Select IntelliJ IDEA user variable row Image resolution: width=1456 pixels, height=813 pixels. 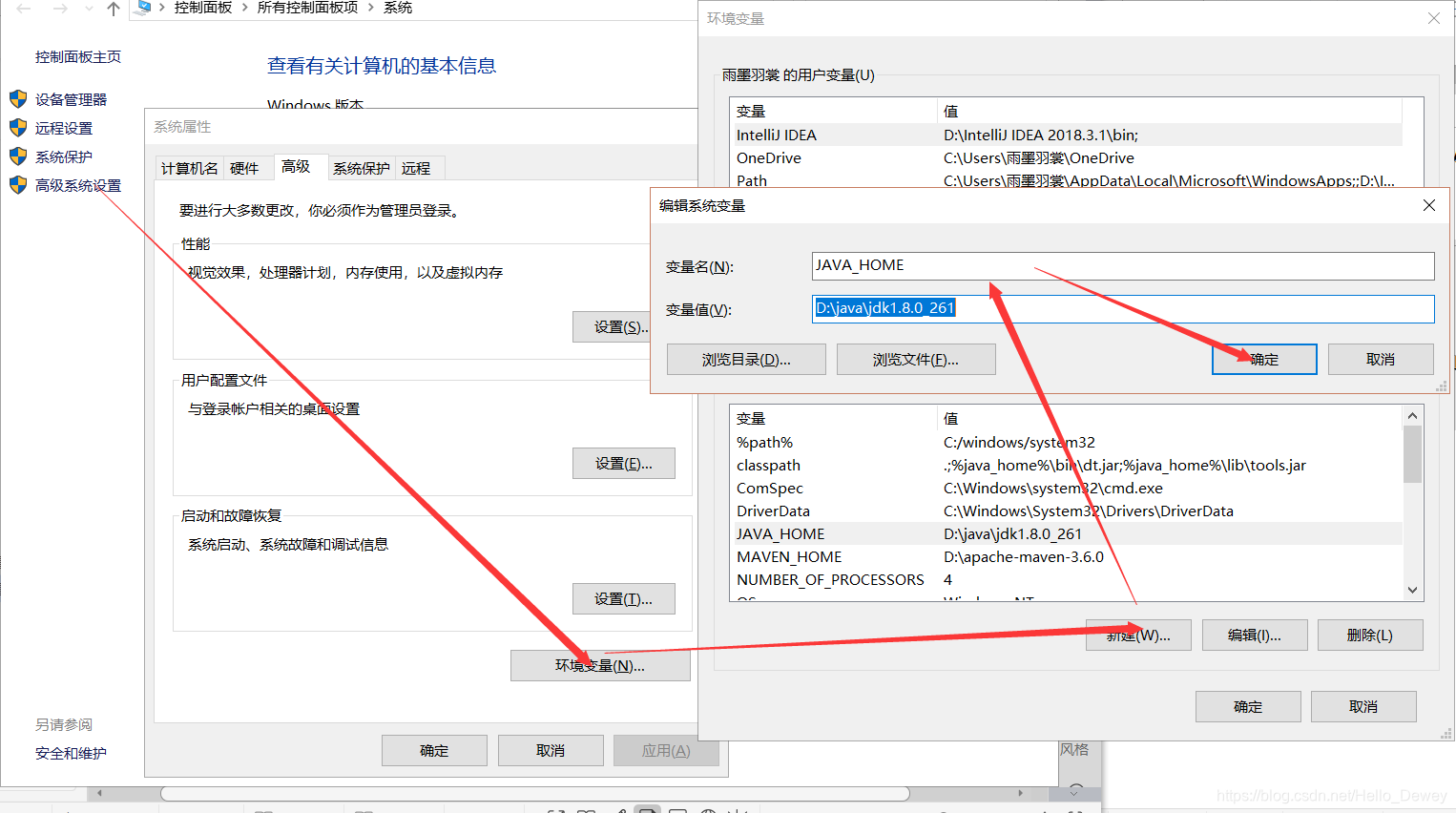click(1066, 135)
